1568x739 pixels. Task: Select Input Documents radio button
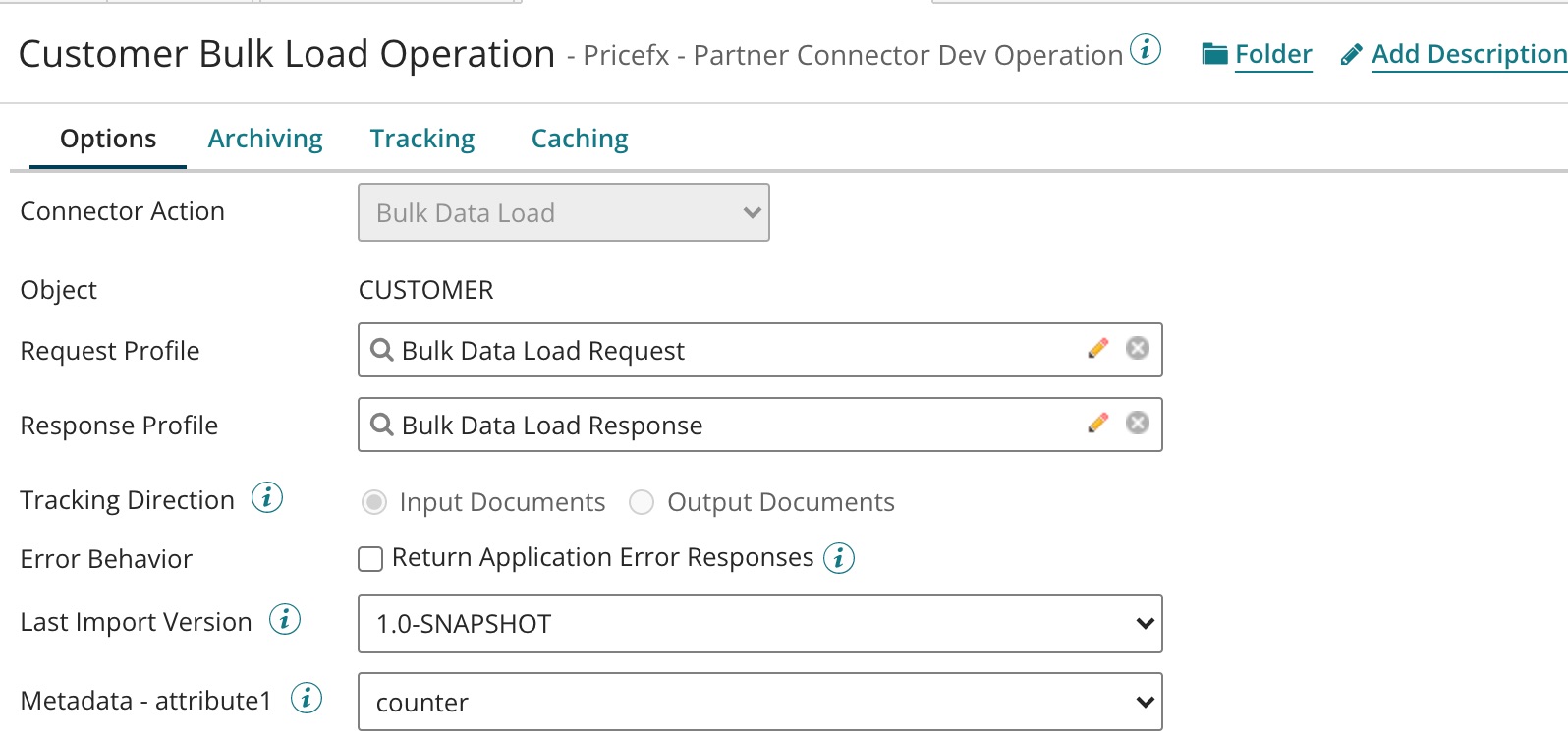click(374, 503)
